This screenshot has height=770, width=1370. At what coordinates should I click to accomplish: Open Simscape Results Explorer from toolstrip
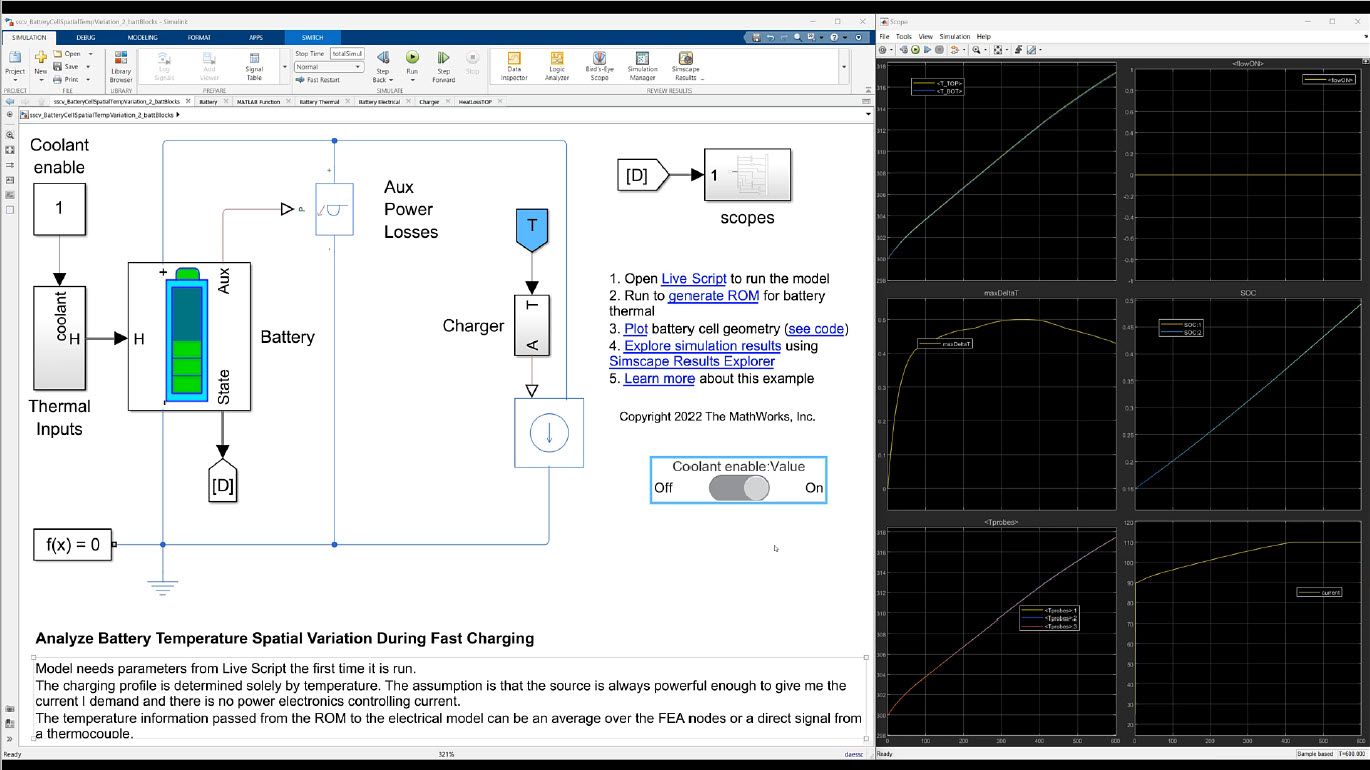click(x=685, y=66)
